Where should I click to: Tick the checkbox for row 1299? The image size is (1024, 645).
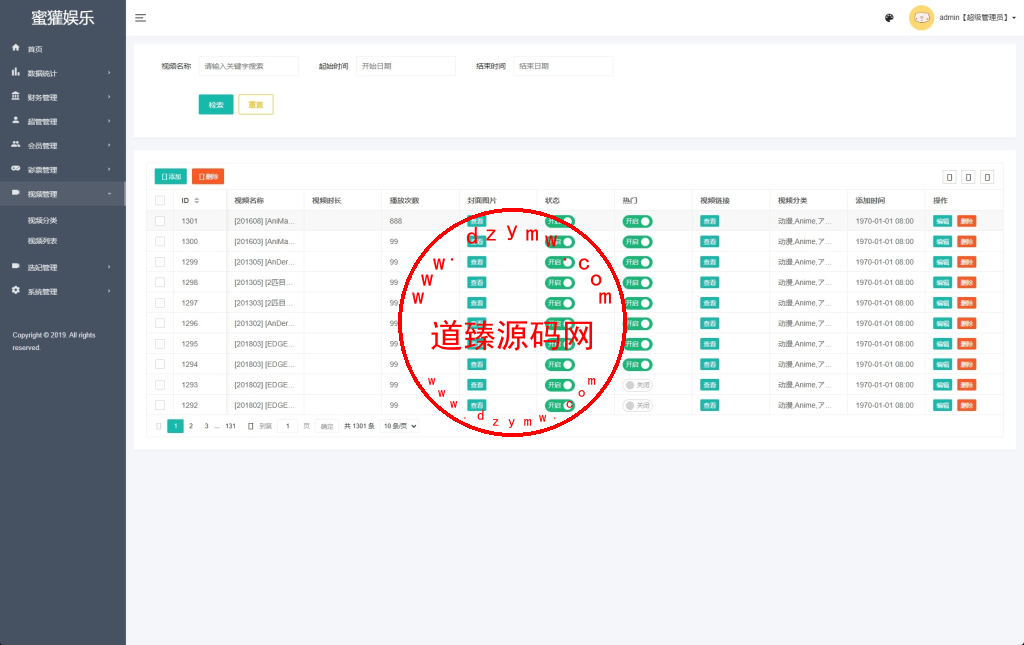pyautogui.click(x=160, y=262)
